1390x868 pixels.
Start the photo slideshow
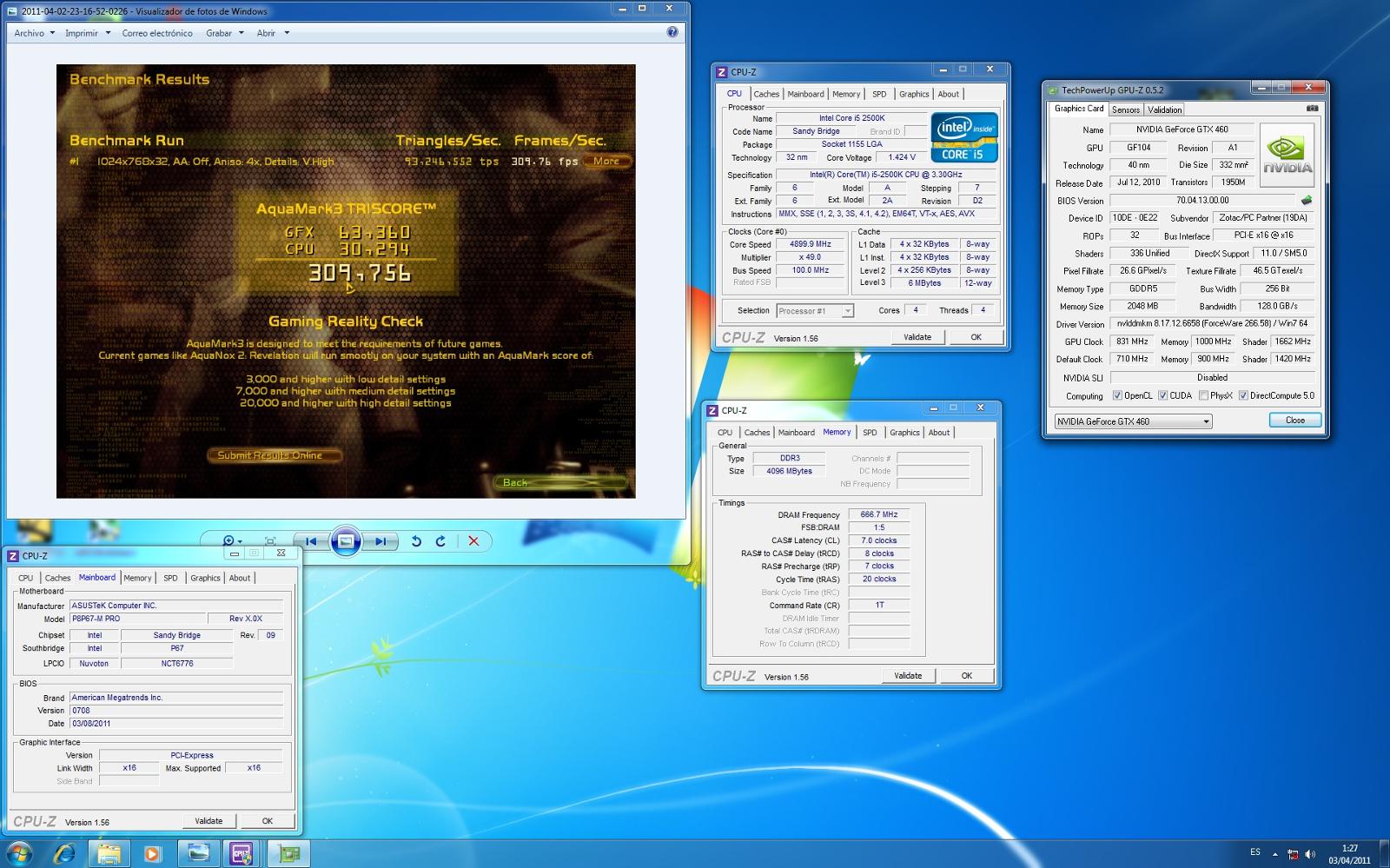(345, 541)
